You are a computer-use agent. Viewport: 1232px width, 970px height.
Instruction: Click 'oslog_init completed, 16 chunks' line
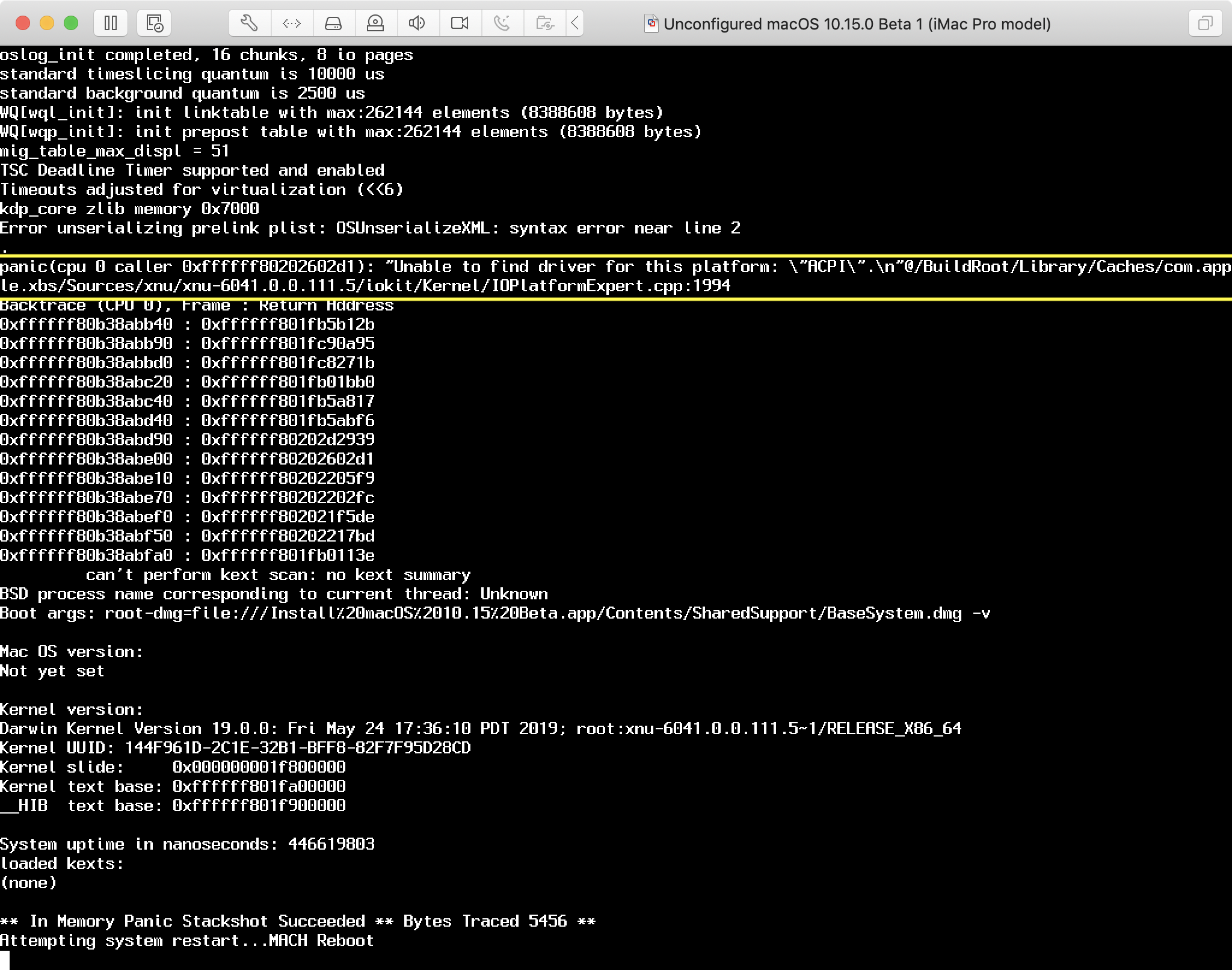[206, 55]
